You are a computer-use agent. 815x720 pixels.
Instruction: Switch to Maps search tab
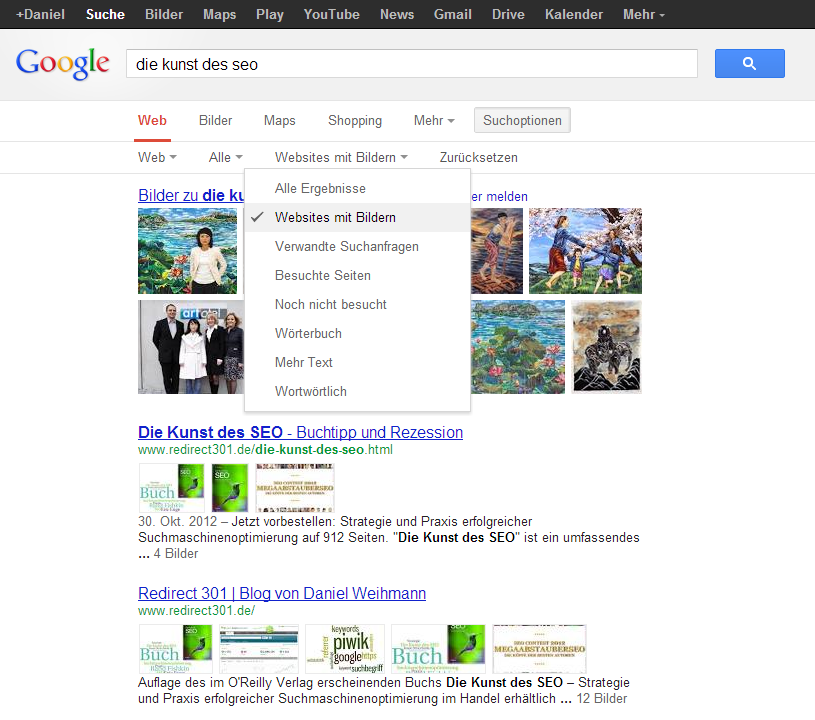280,121
